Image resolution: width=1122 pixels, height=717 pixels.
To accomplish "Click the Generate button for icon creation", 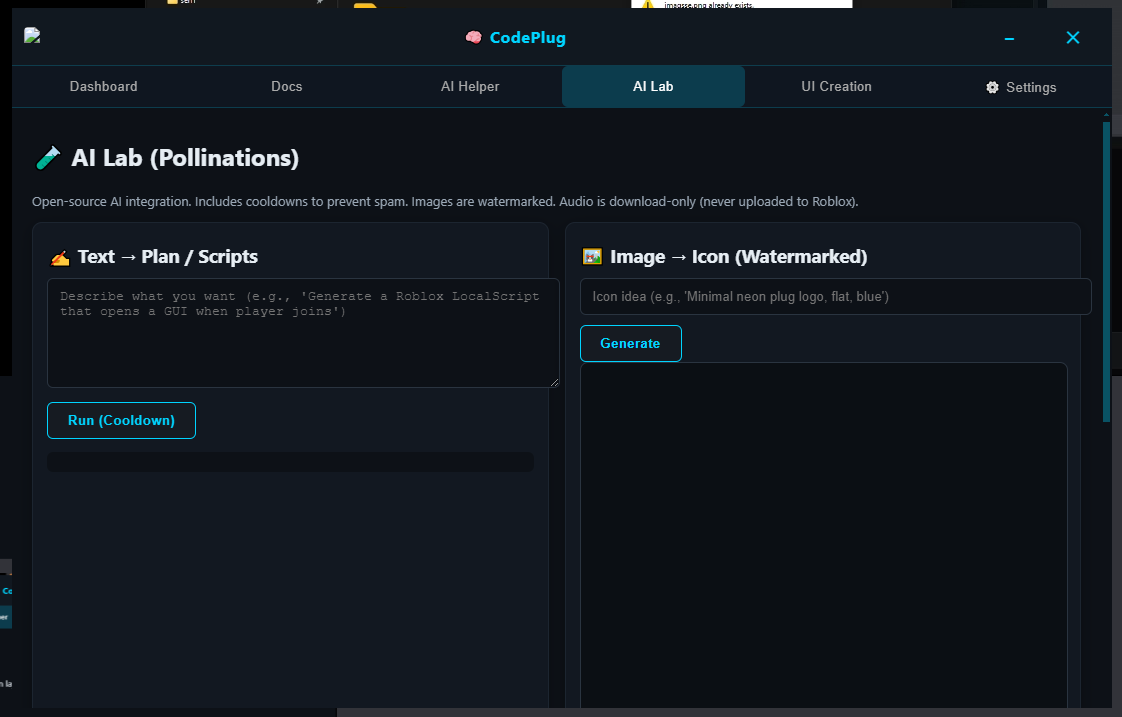I will tap(630, 343).
